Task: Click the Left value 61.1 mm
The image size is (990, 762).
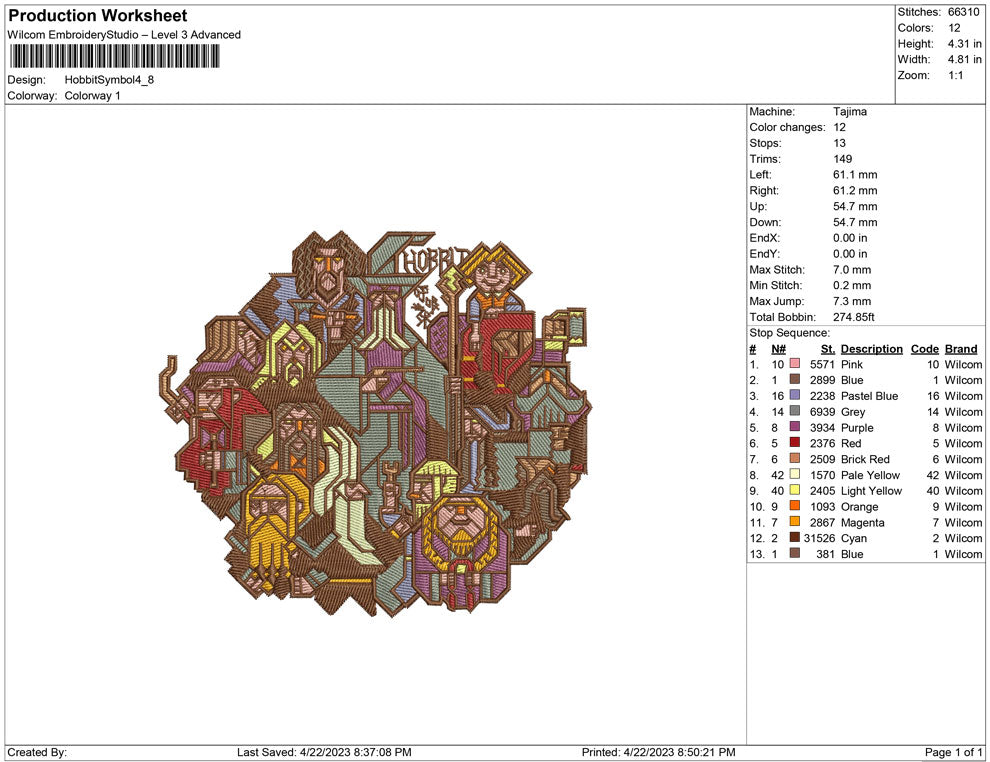Action: [855, 174]
